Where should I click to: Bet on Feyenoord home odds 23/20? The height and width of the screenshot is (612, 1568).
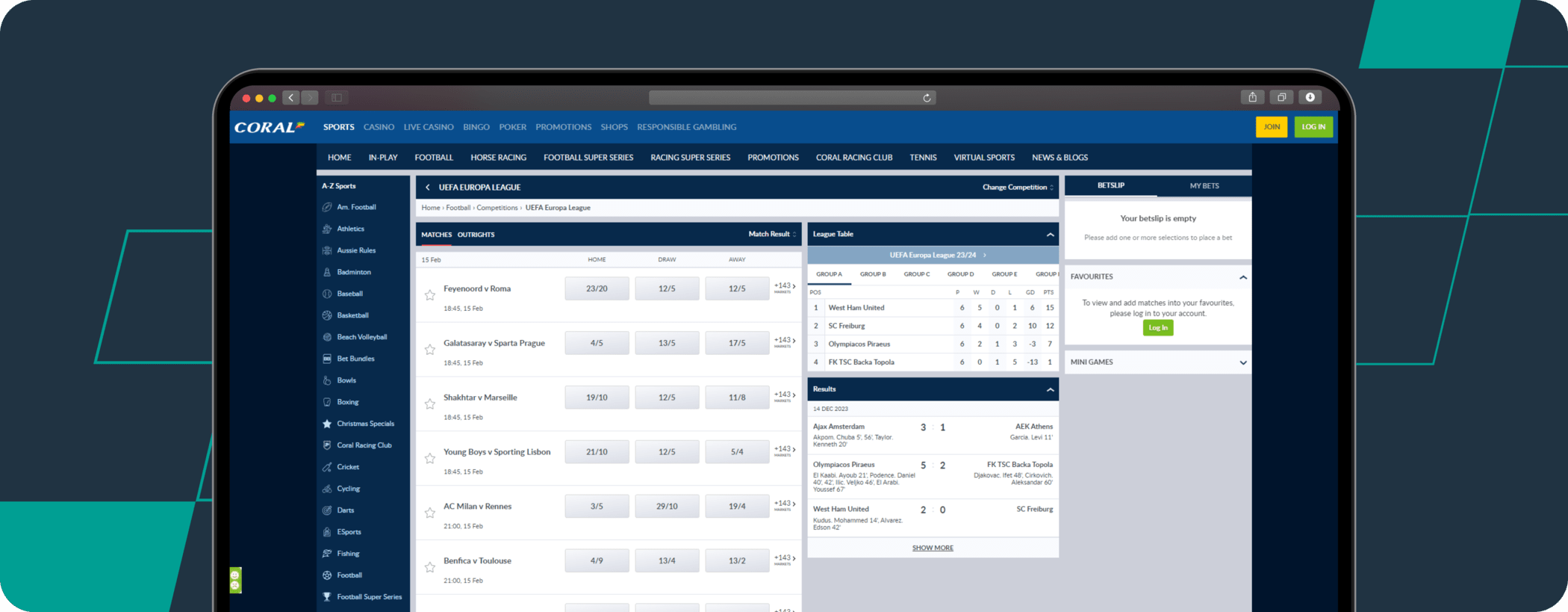(597, 288)
